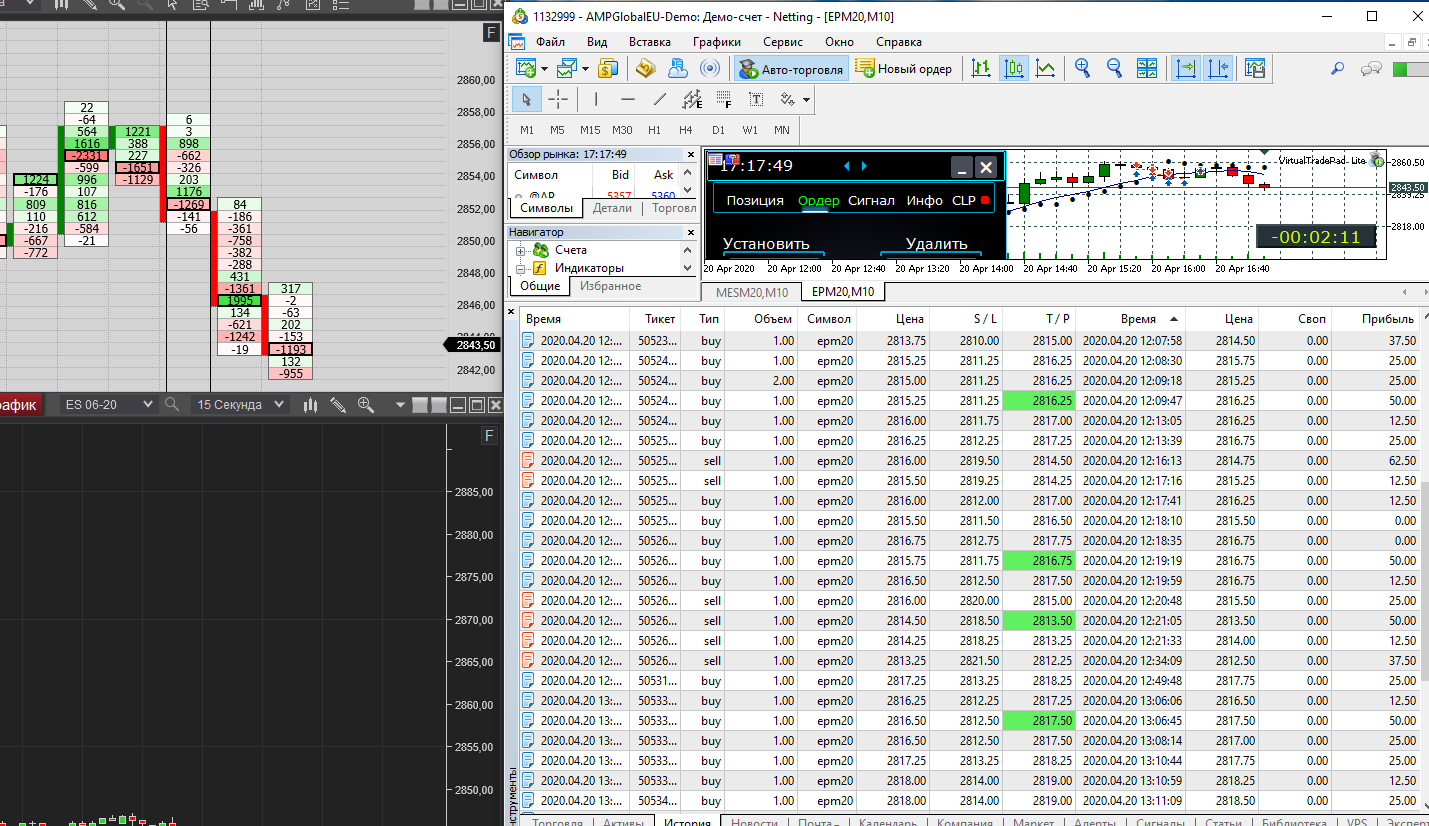Select the crosshair cursor tool
Viewport: 1429px width, 826px height.
pyautogui.click(x=558, y=99)
